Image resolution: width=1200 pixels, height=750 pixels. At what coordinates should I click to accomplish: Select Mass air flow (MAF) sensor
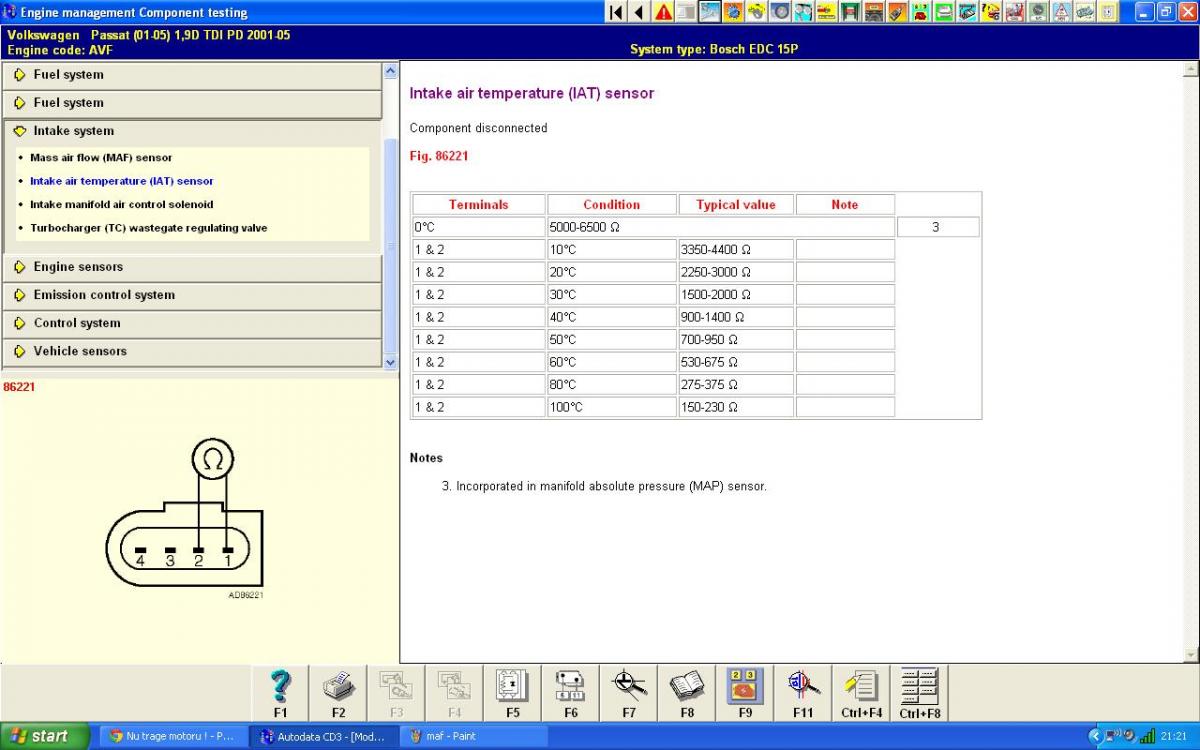[101, 158]
